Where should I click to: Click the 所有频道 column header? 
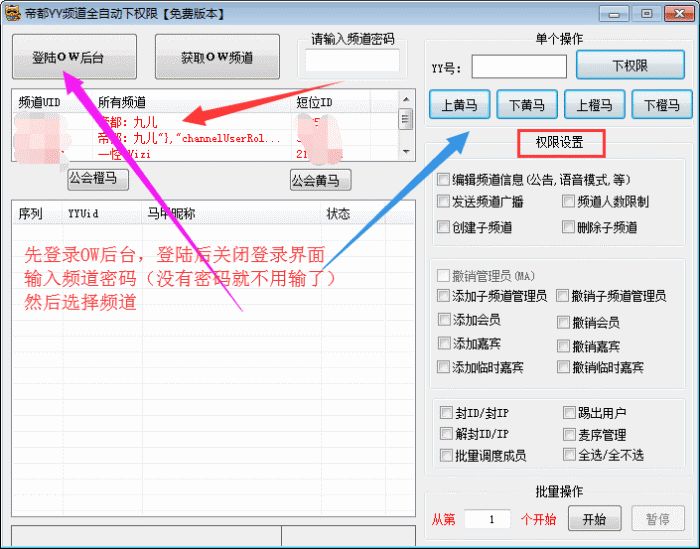(x=192, y=102)
